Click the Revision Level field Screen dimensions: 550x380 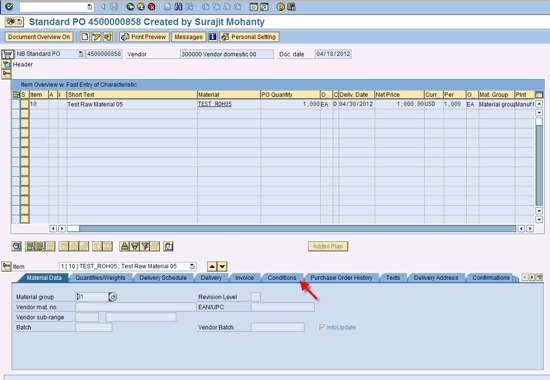256,297
